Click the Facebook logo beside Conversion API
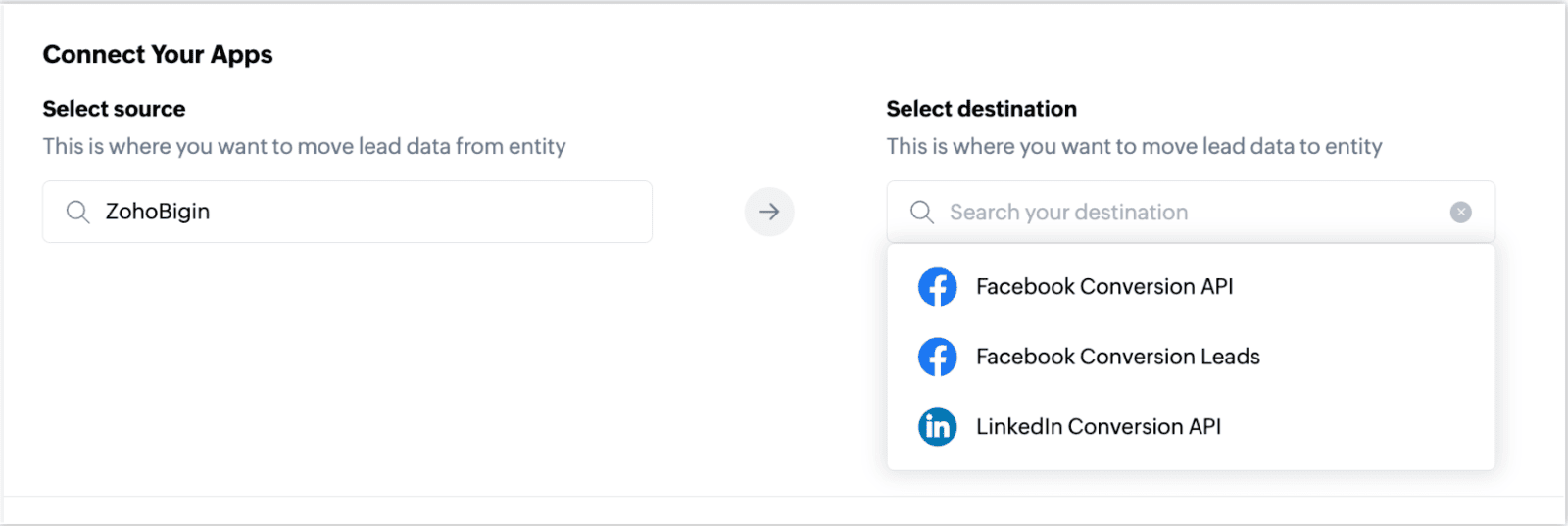 (937, 287)
